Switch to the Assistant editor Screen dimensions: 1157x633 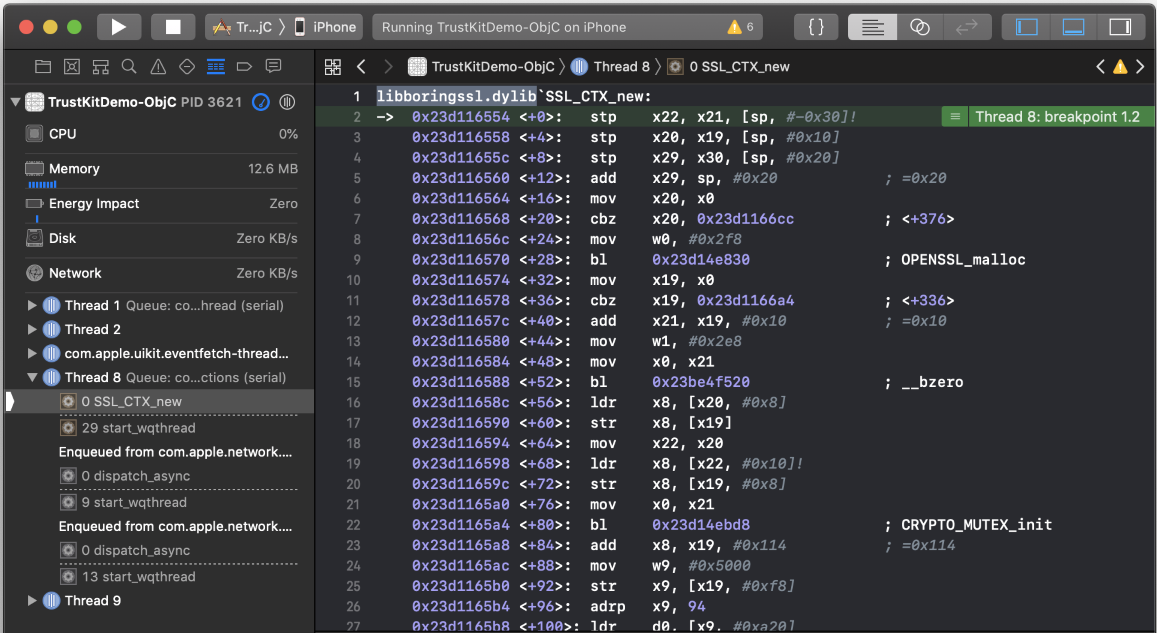(x=920, y=27)
